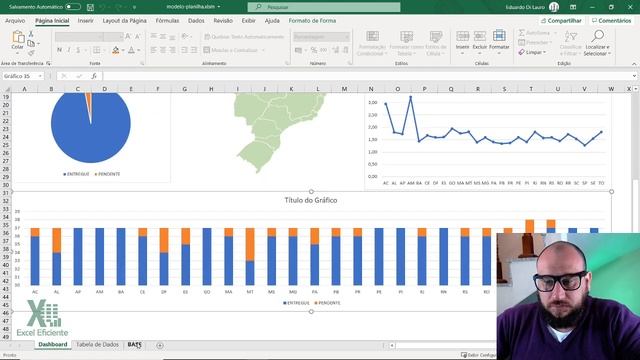Image resolution: width=640 pixels, height=360 pixels.
Task: Open the Font Color dropdown arrow
Action: coord(139,50)
